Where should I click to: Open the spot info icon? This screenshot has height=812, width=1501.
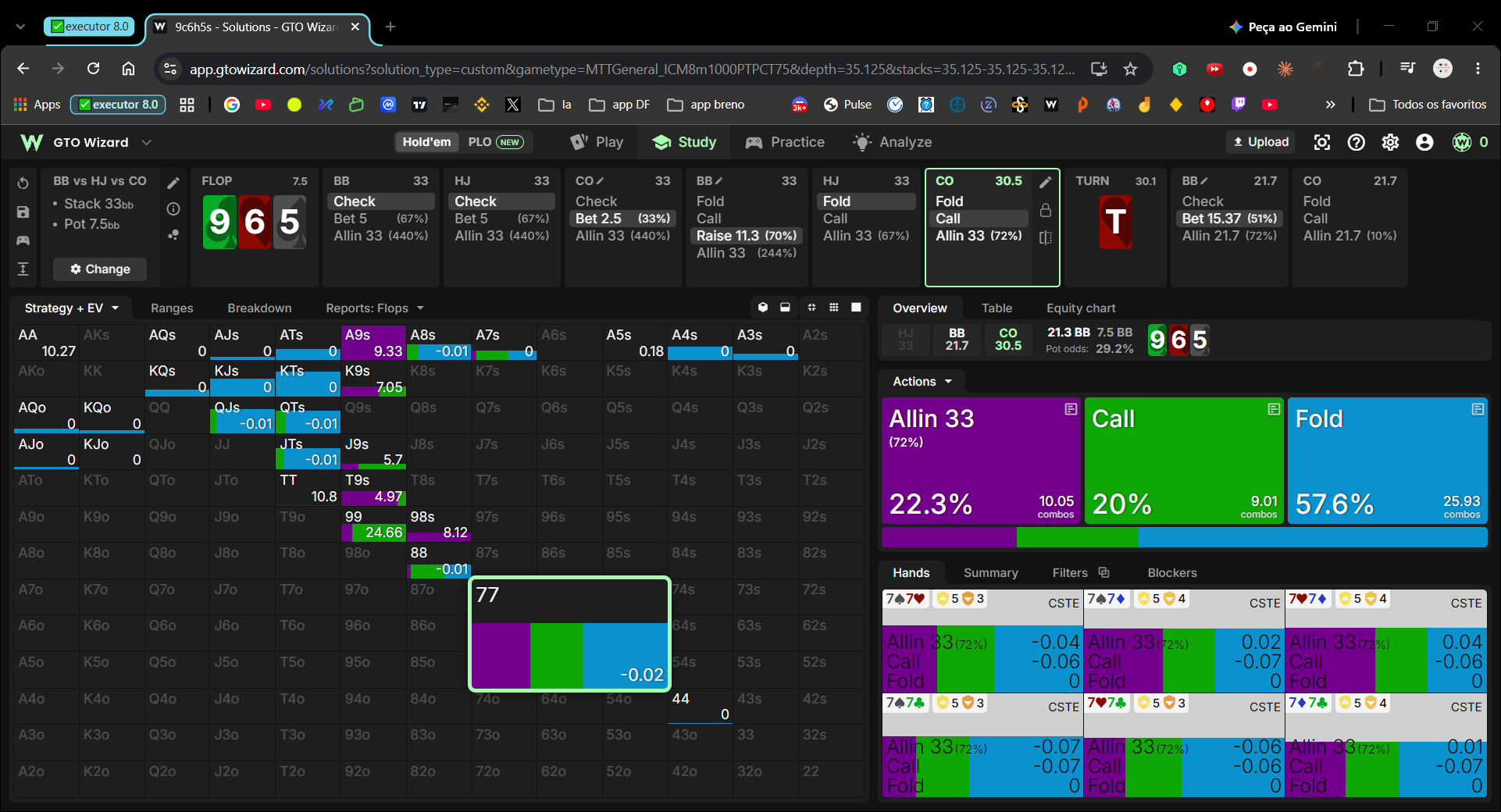[x=173, y=208]
